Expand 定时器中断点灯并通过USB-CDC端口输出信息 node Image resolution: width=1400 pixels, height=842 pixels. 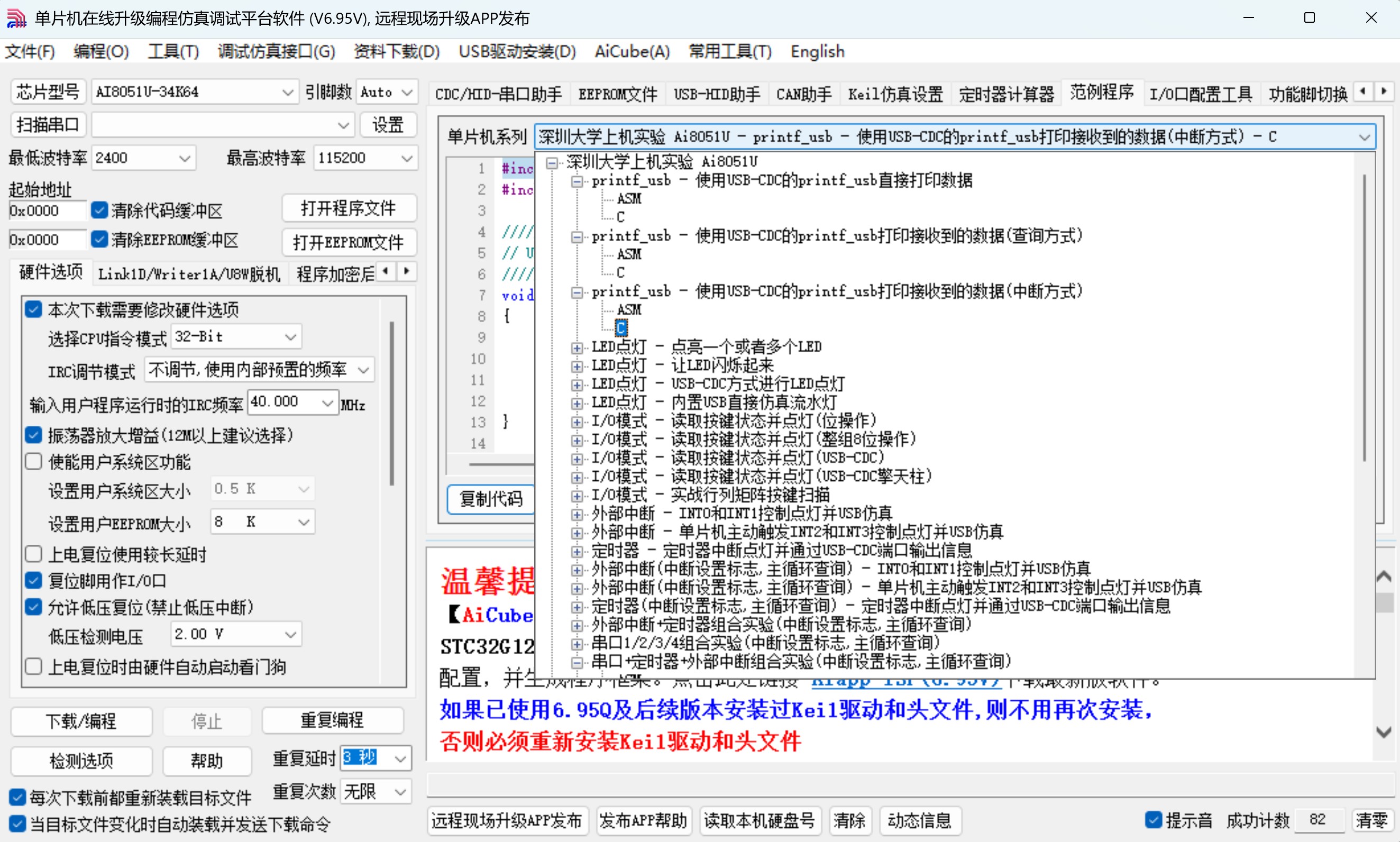click(577, 551)
